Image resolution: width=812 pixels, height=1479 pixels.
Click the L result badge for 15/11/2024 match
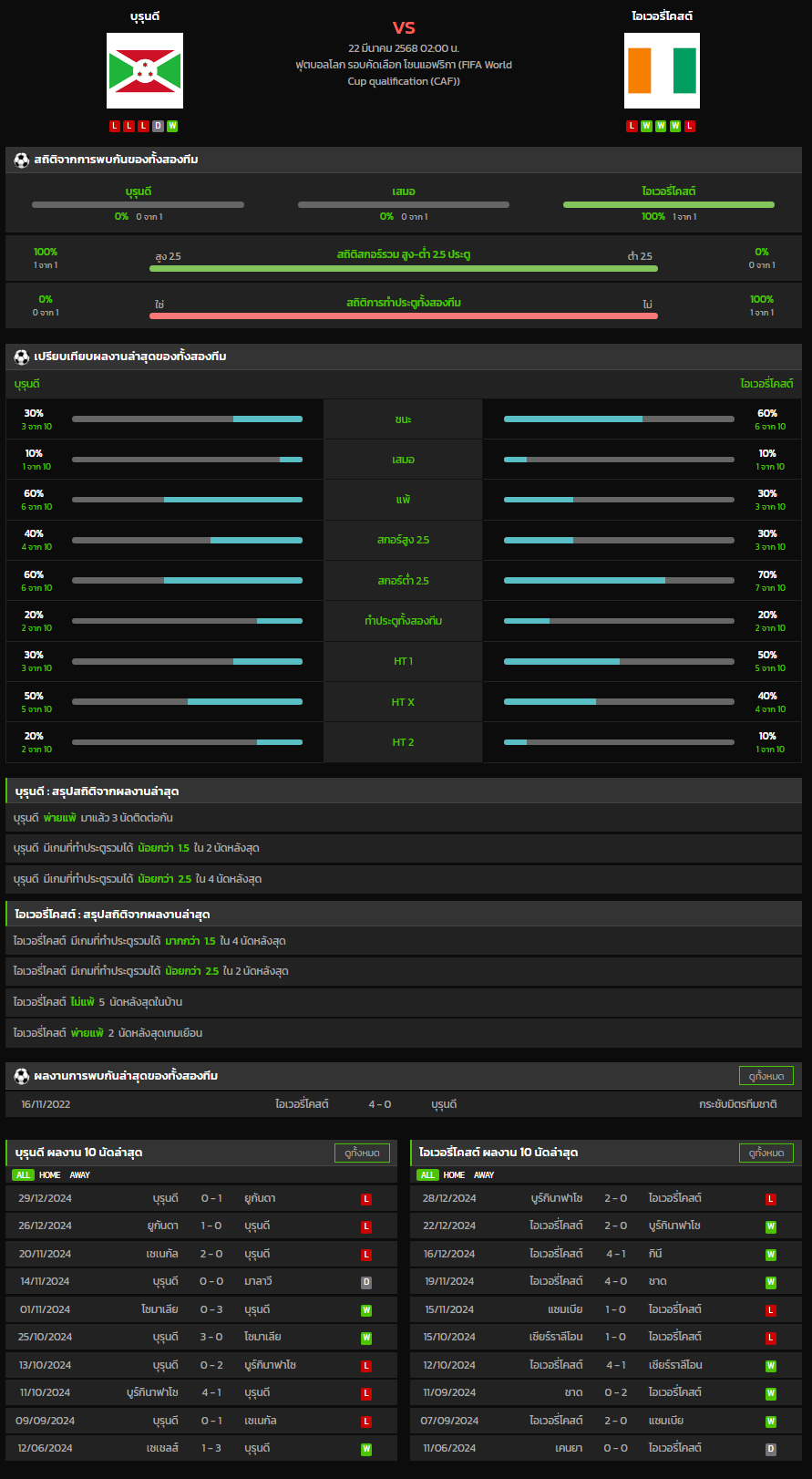[x=771, y=1310]
